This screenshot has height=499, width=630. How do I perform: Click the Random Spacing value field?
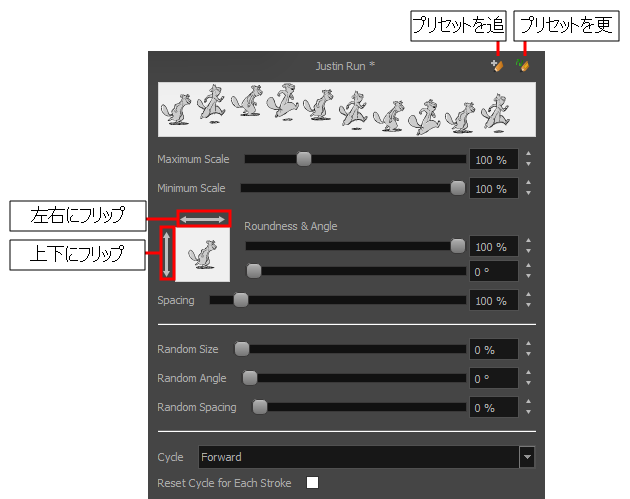(x=494, y=407)
